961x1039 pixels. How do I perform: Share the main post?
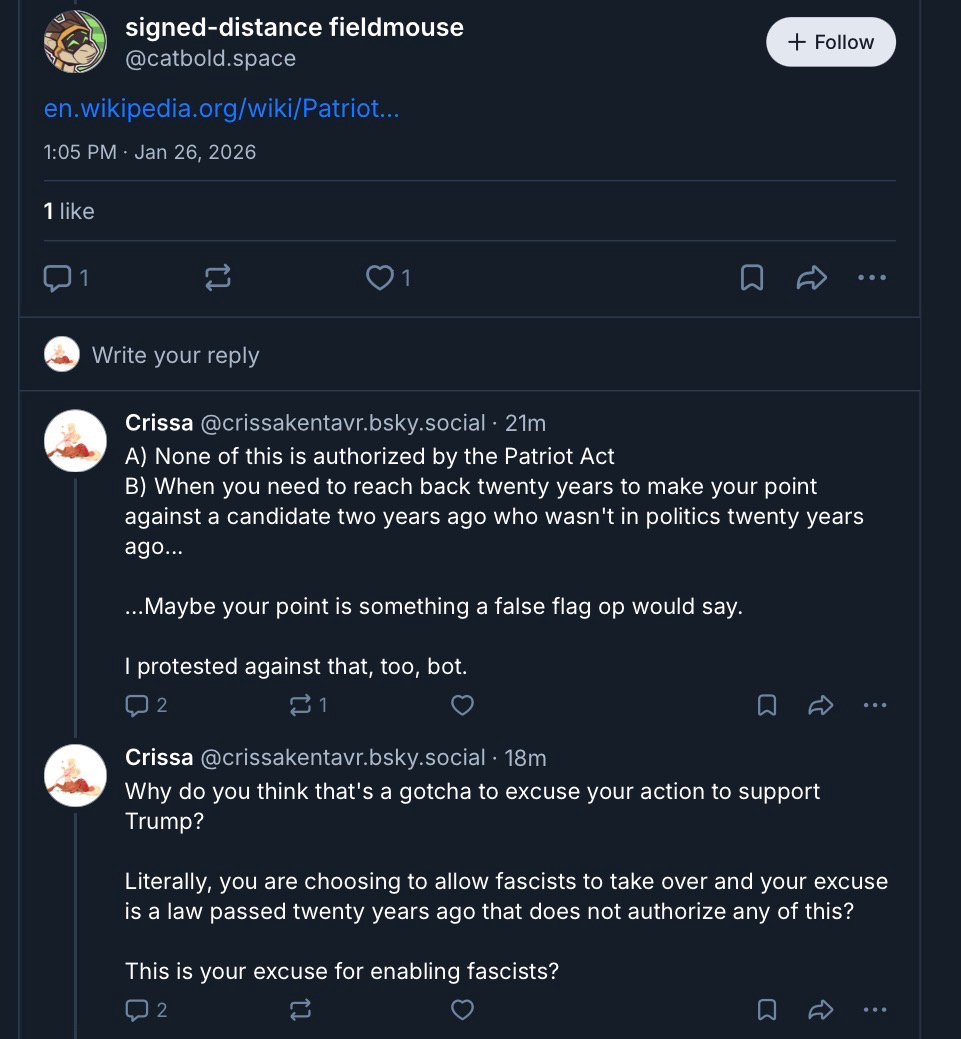click(x=811, y=277)
